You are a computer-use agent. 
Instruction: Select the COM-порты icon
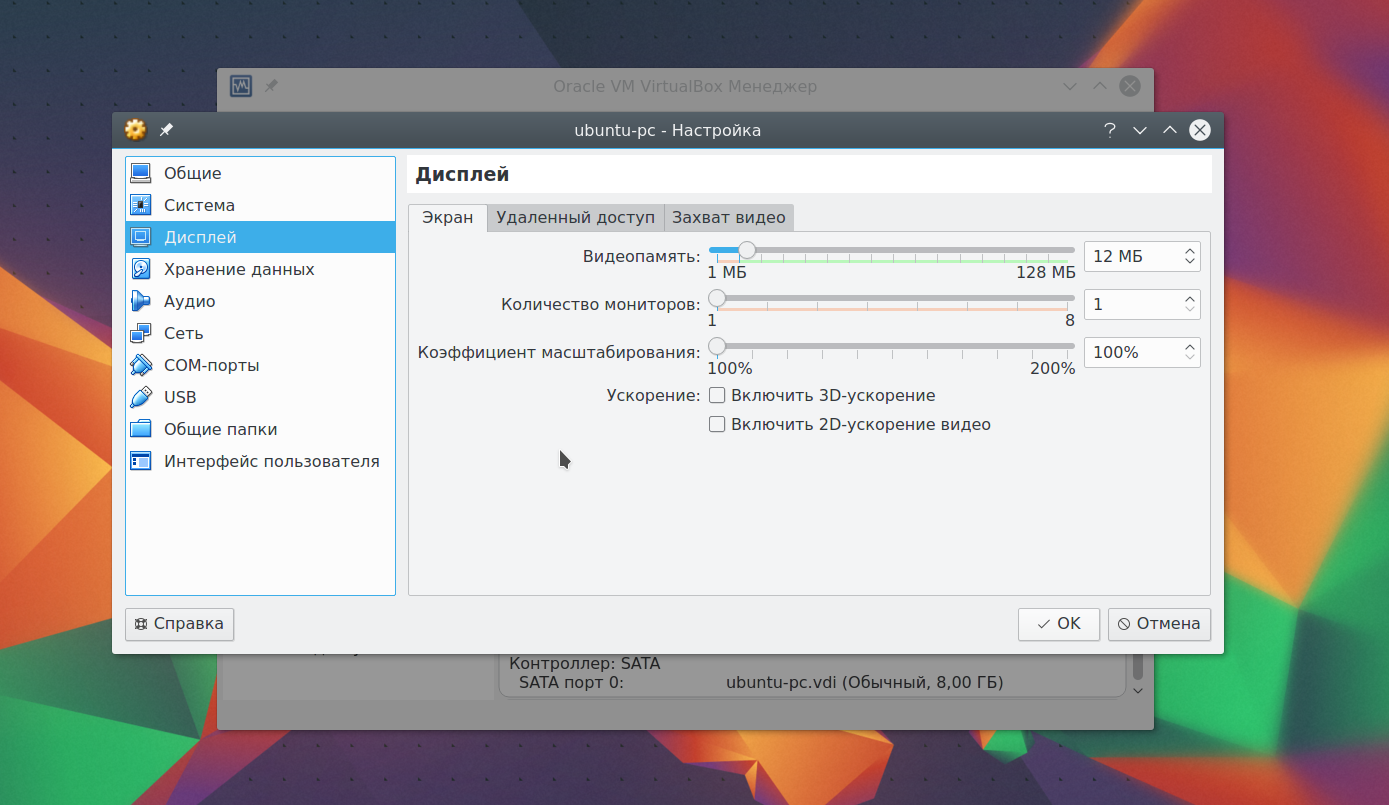click(141, 365)
